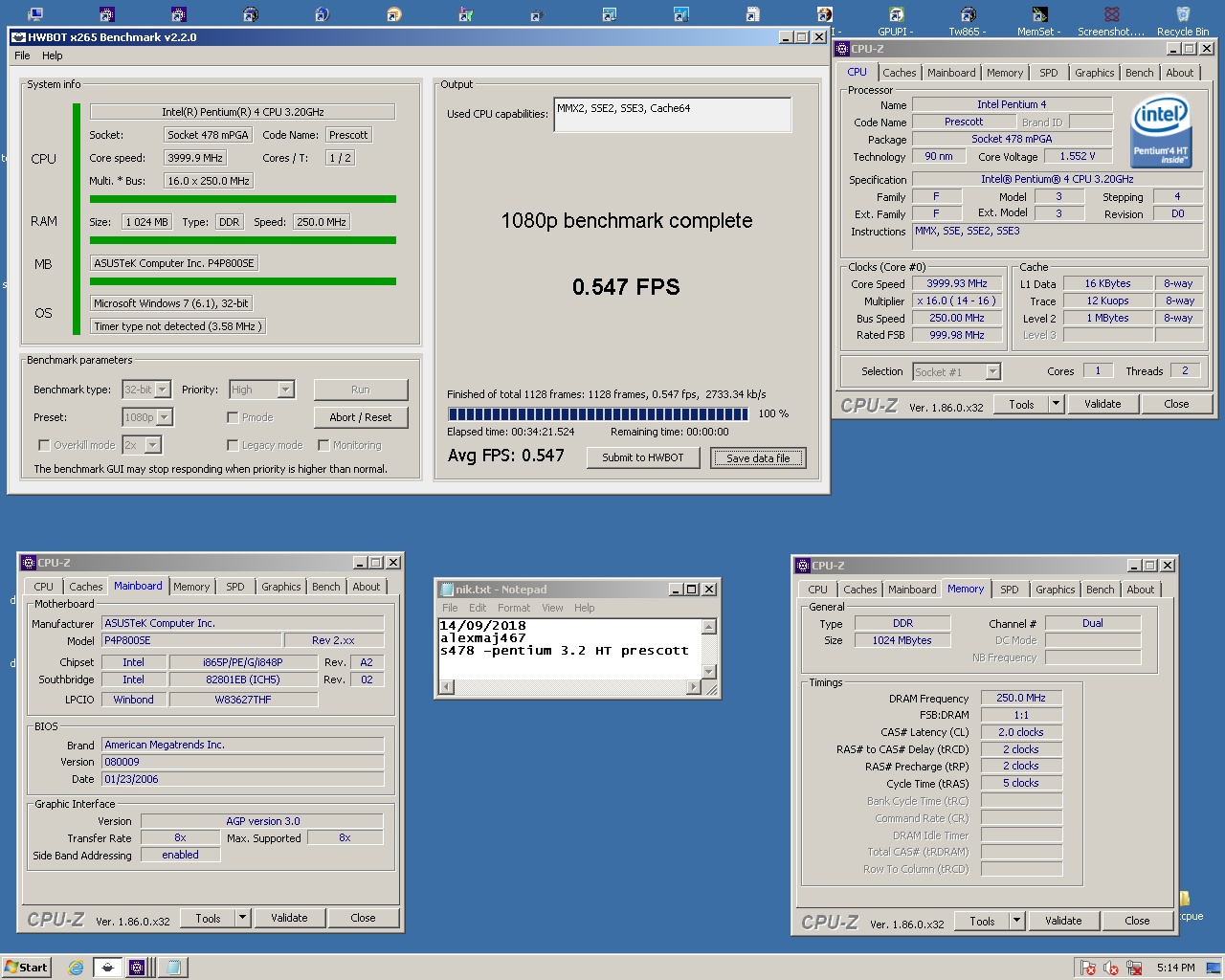Click the Used CPU capabilities text box

click(673, 115)
